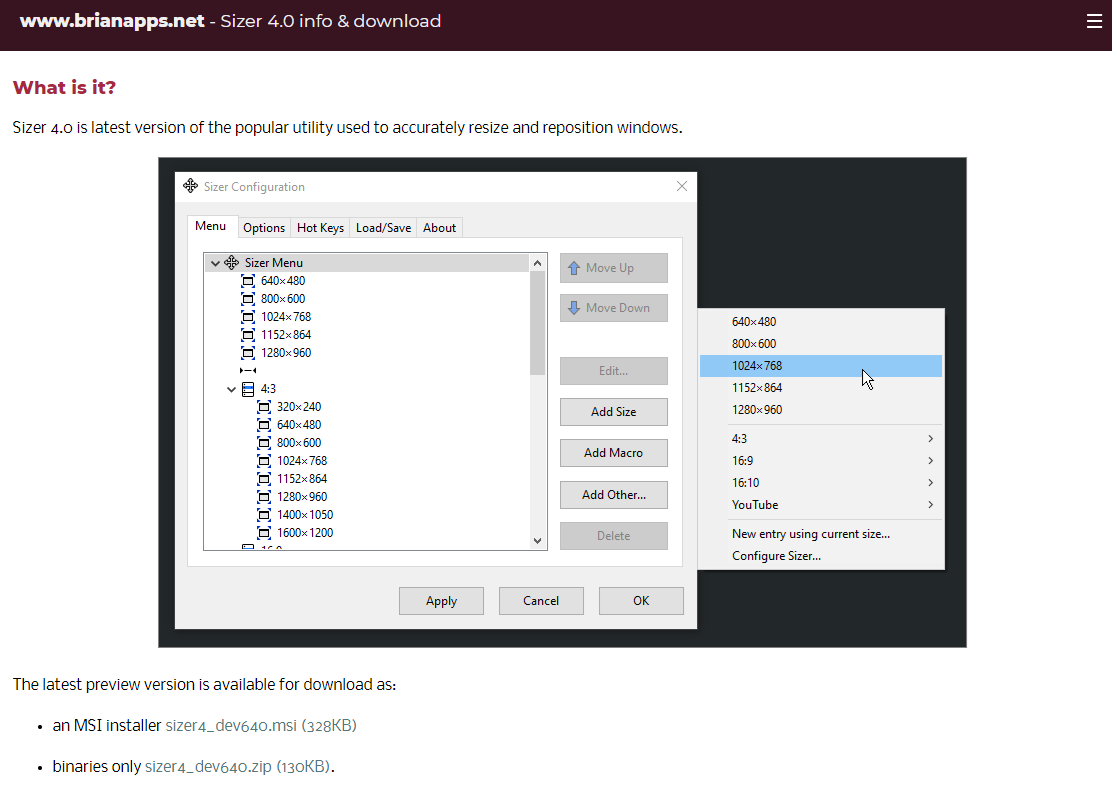Click the size icon beside 1600×1200
The image size is (1112, 793).
(x=264, y=533)
